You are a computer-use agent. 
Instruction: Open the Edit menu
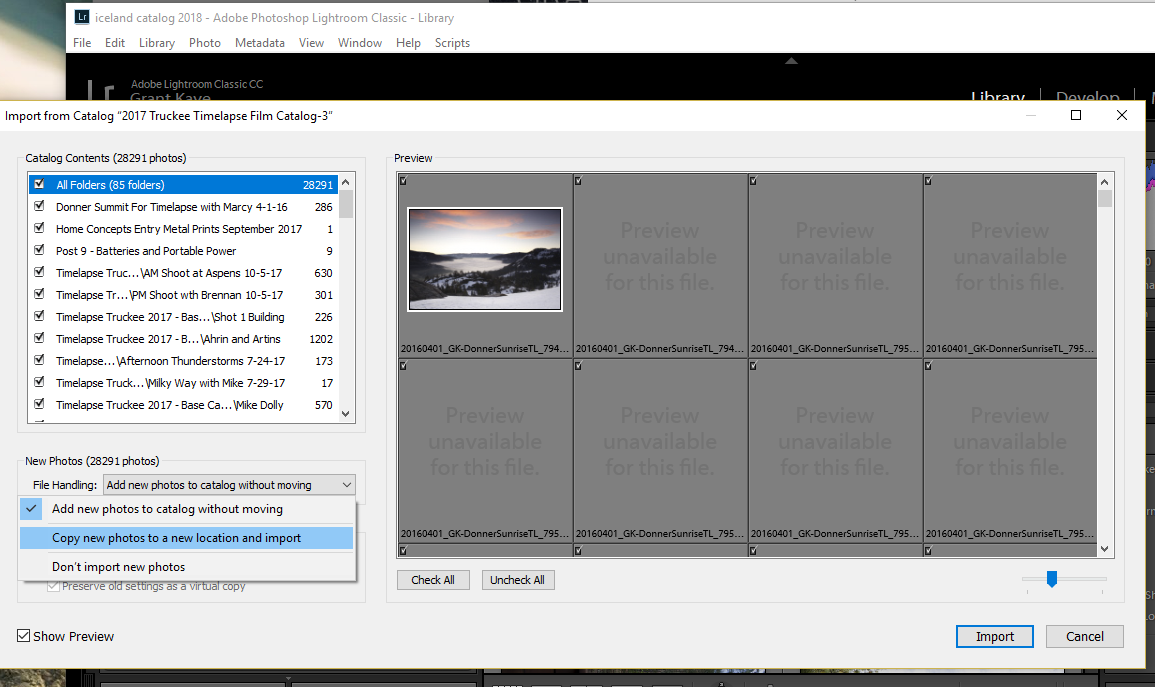click(x=115, y=43)
